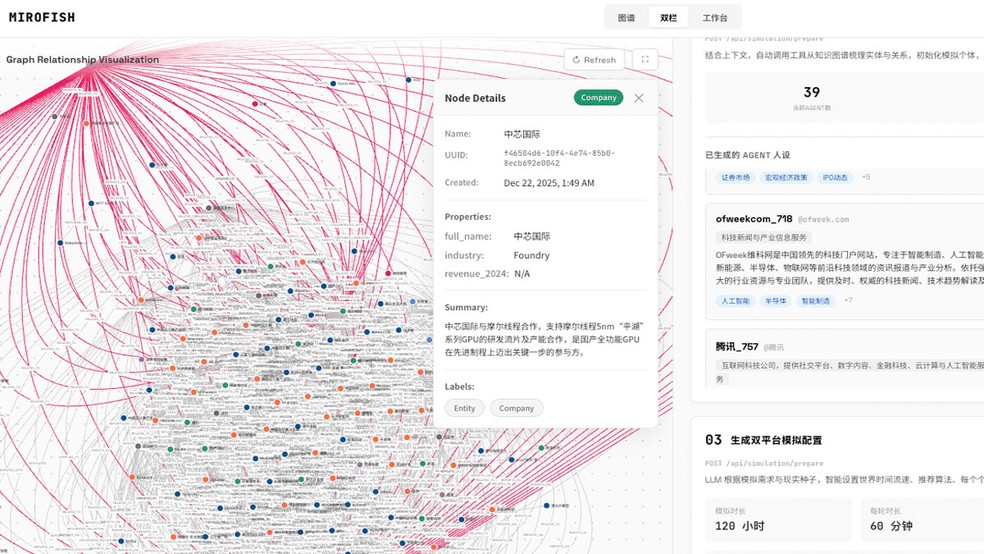This screenshot has width=984, height=554.
Task: Click the 120 小时 simulation duration value
Action: (740, 526)
